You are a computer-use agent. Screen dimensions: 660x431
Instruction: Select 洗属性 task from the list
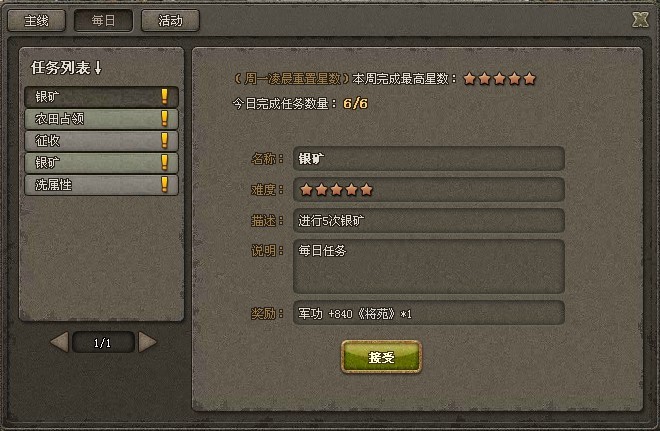[101, 185]
